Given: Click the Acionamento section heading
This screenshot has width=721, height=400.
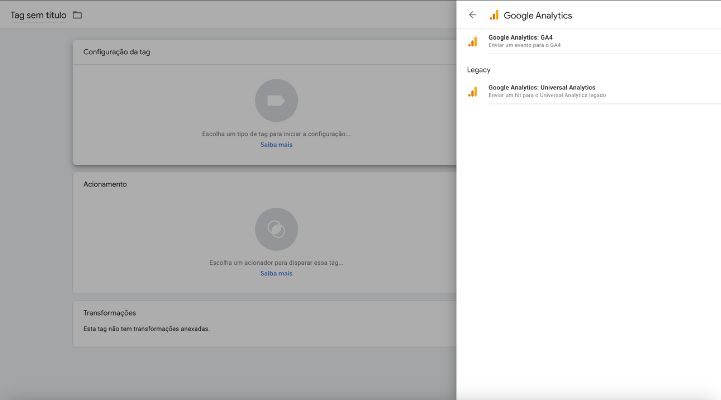Looking at the screenshot, I should click(x=105, y=184).
